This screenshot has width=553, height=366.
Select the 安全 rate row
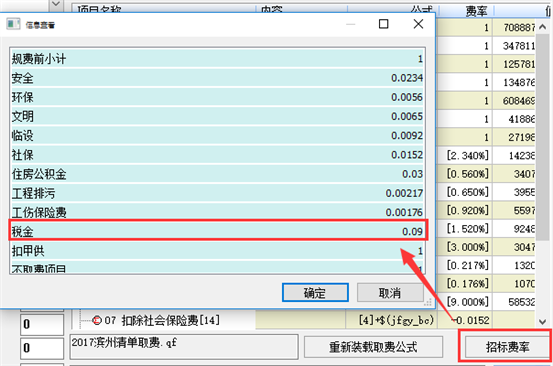point(218,78)
